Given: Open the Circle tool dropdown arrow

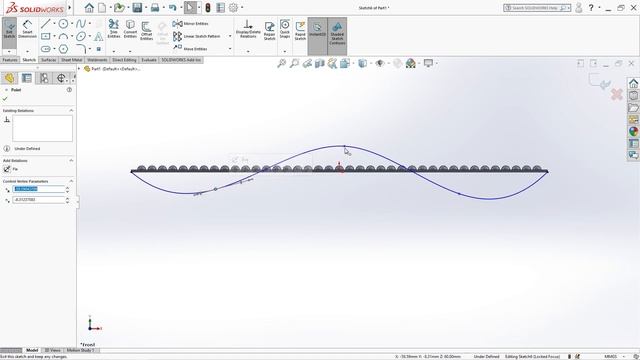Looking at the screenshot, I should point(72,24).
